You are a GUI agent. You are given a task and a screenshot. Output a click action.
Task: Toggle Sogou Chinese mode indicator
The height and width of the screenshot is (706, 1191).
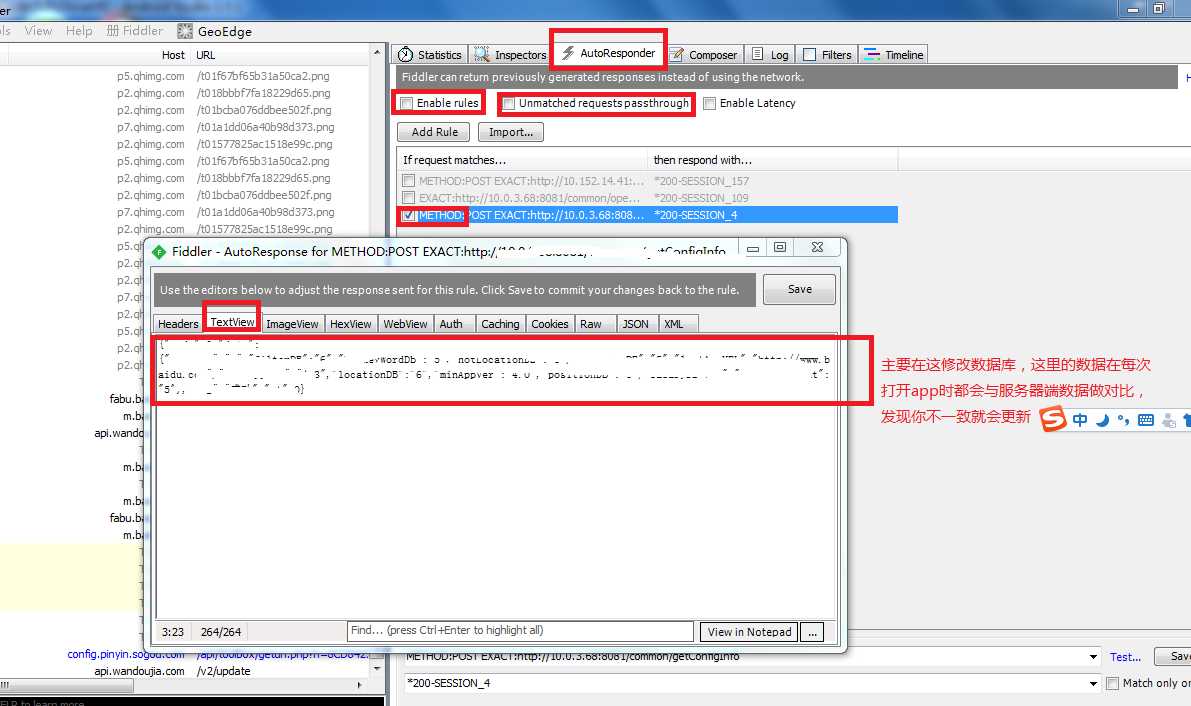1080,420
